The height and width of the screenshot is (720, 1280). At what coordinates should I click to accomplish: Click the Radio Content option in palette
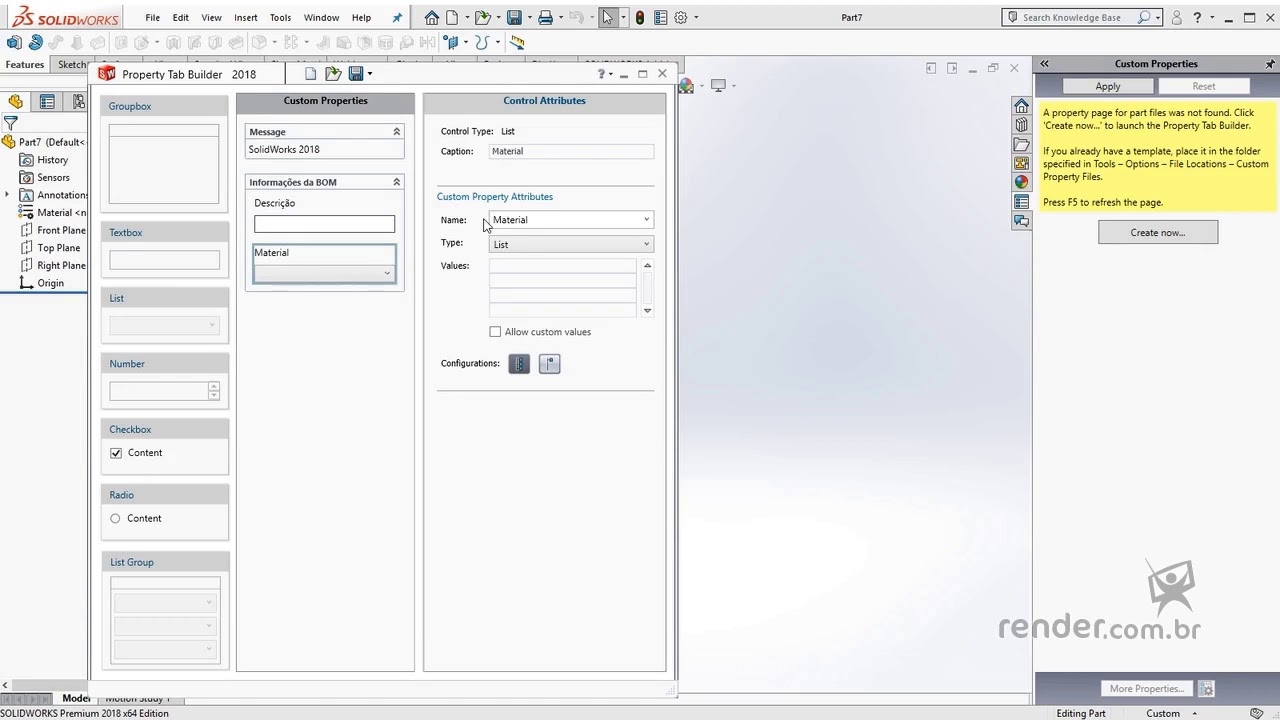point(115,519)
